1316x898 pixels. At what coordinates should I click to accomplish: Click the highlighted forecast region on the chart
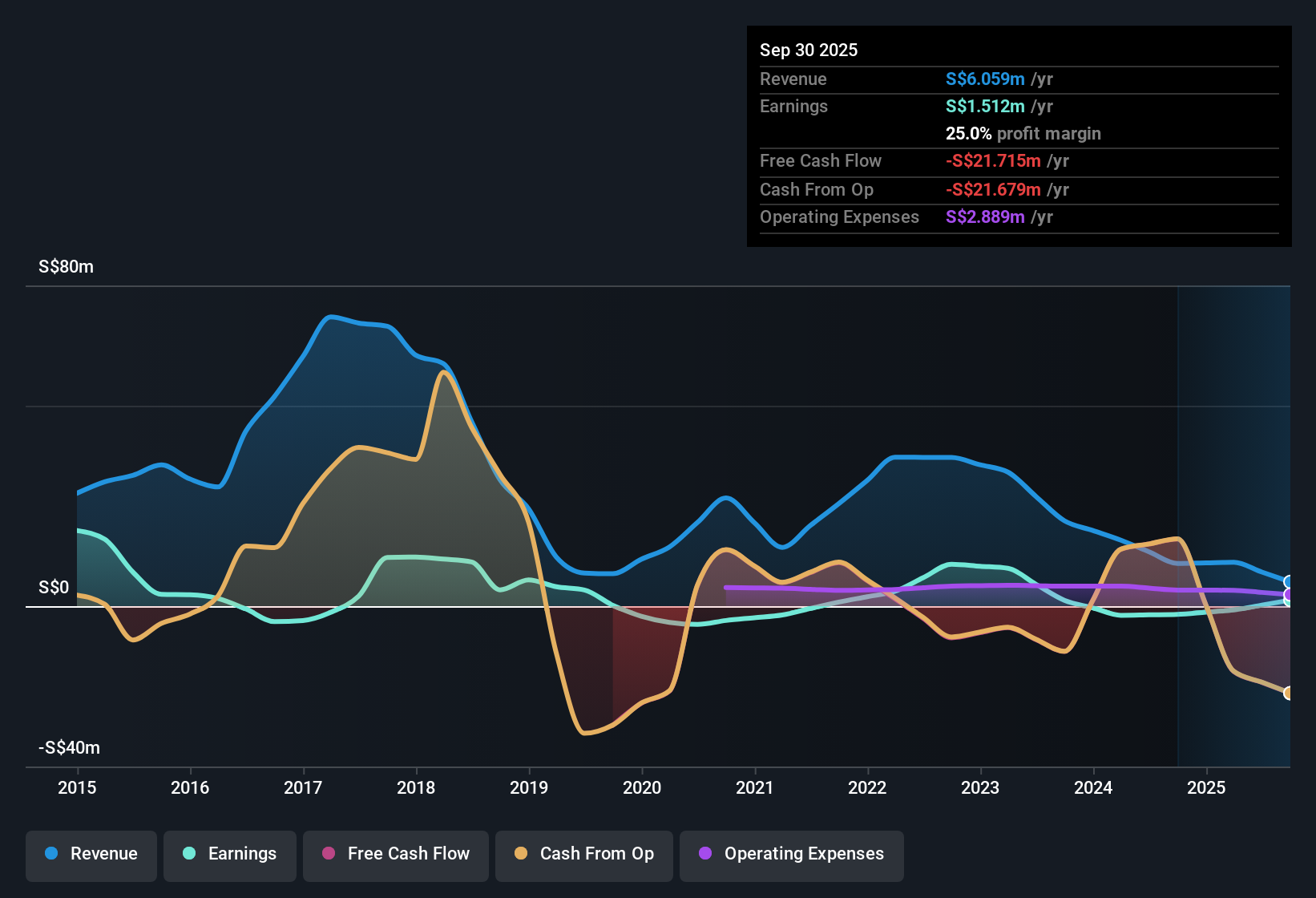pyautogui.click(x=1234, y=521)
